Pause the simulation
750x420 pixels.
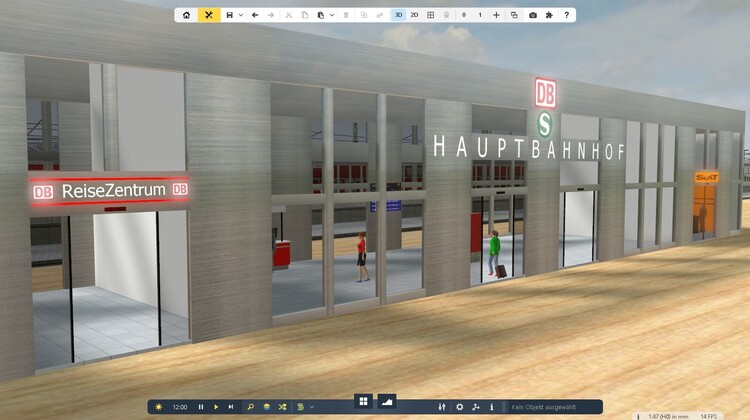click(x=201, y=407)
